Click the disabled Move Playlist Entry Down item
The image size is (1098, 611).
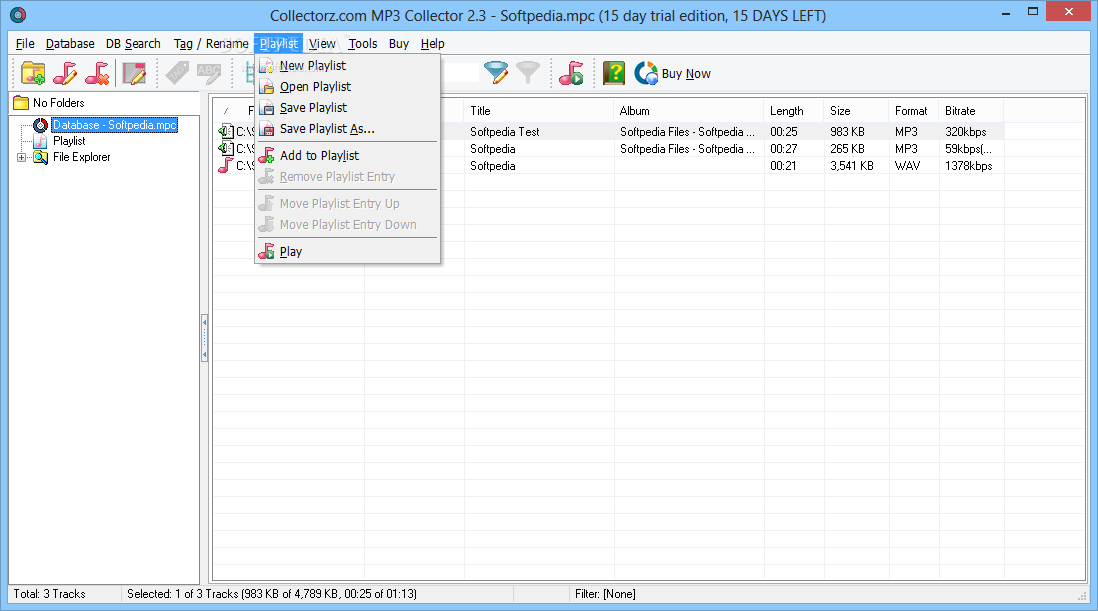pos(347,225)
